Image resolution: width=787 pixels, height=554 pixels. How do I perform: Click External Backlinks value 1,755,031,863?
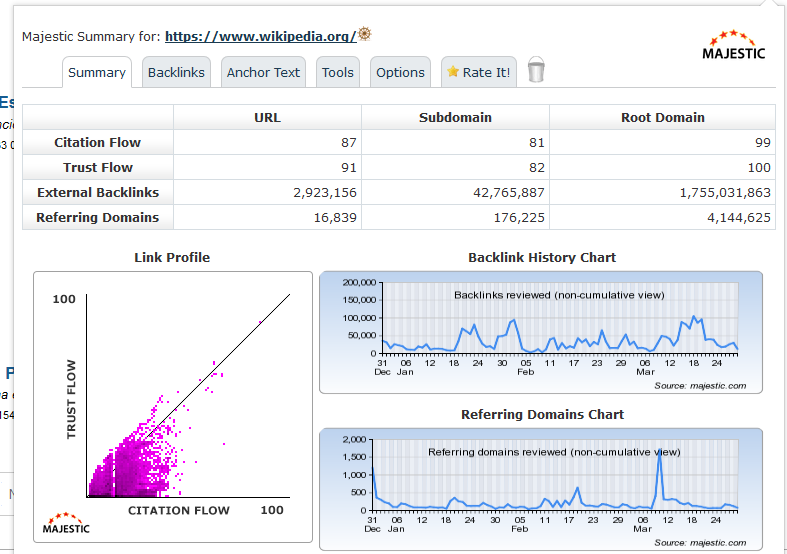pos(725,193)
